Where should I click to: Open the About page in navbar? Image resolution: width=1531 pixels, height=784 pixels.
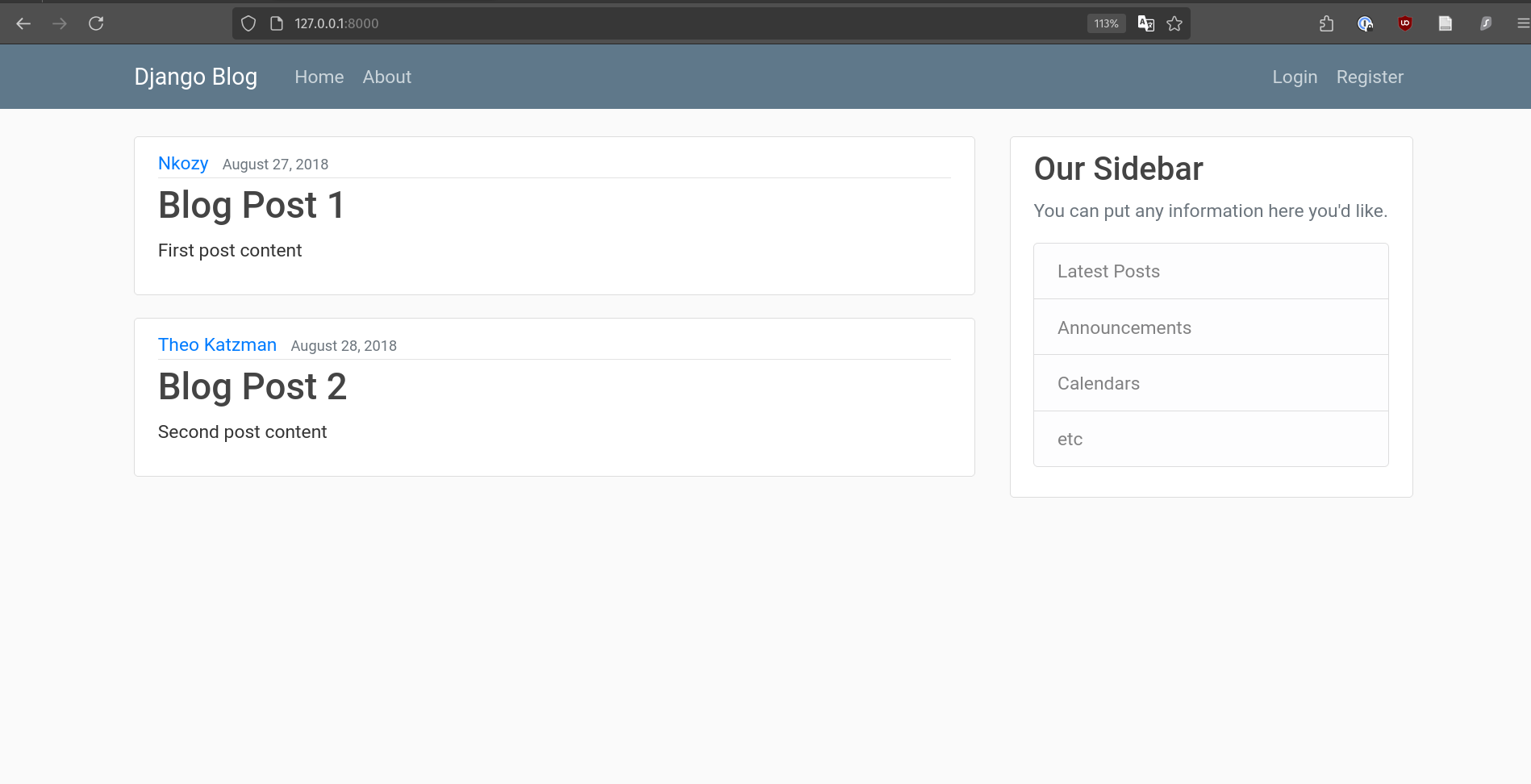[386, 77]
